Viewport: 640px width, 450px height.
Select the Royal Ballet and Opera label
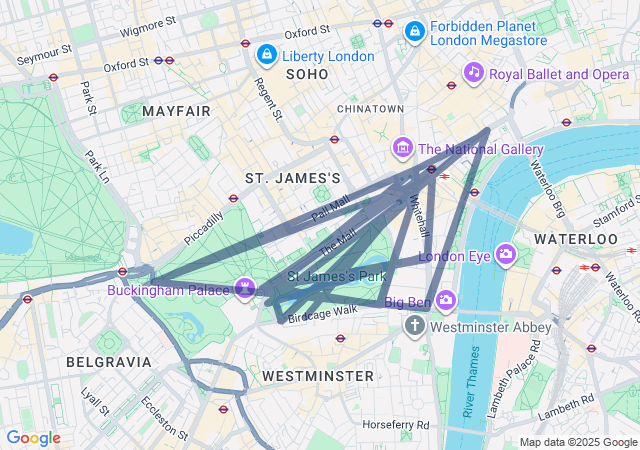pyautogui.click(x=559, y=74)
